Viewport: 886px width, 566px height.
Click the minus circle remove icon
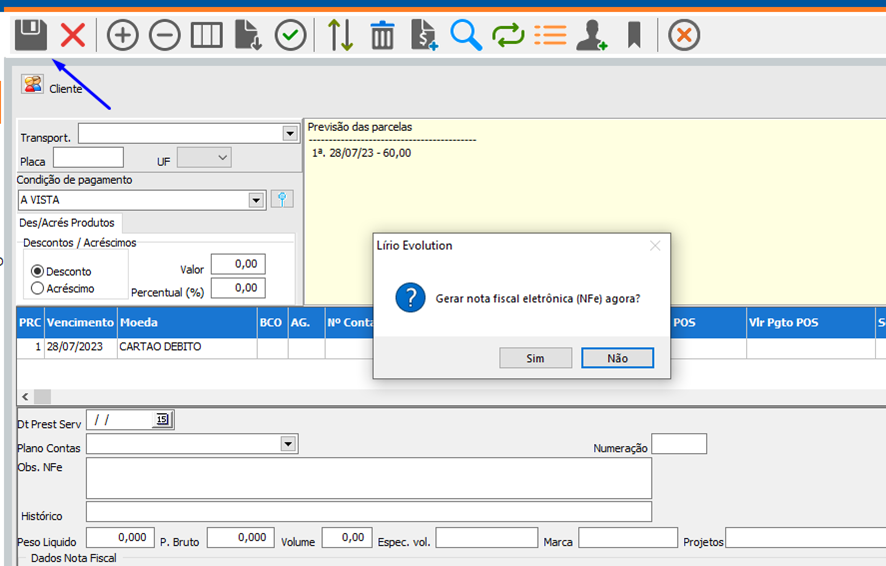point(165,36)
